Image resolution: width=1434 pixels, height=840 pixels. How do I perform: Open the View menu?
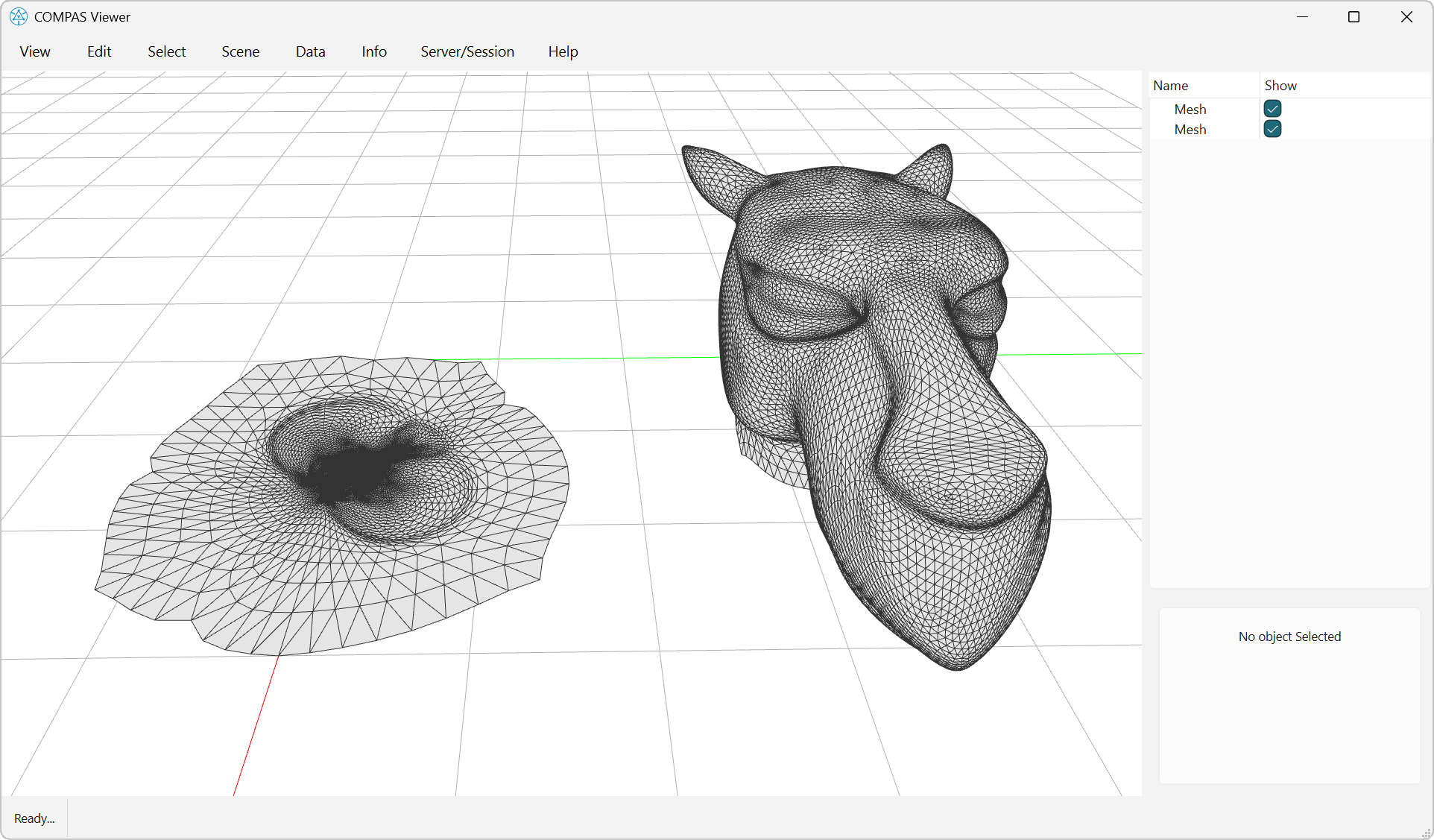pyautogui.click(x=34, y=51)
